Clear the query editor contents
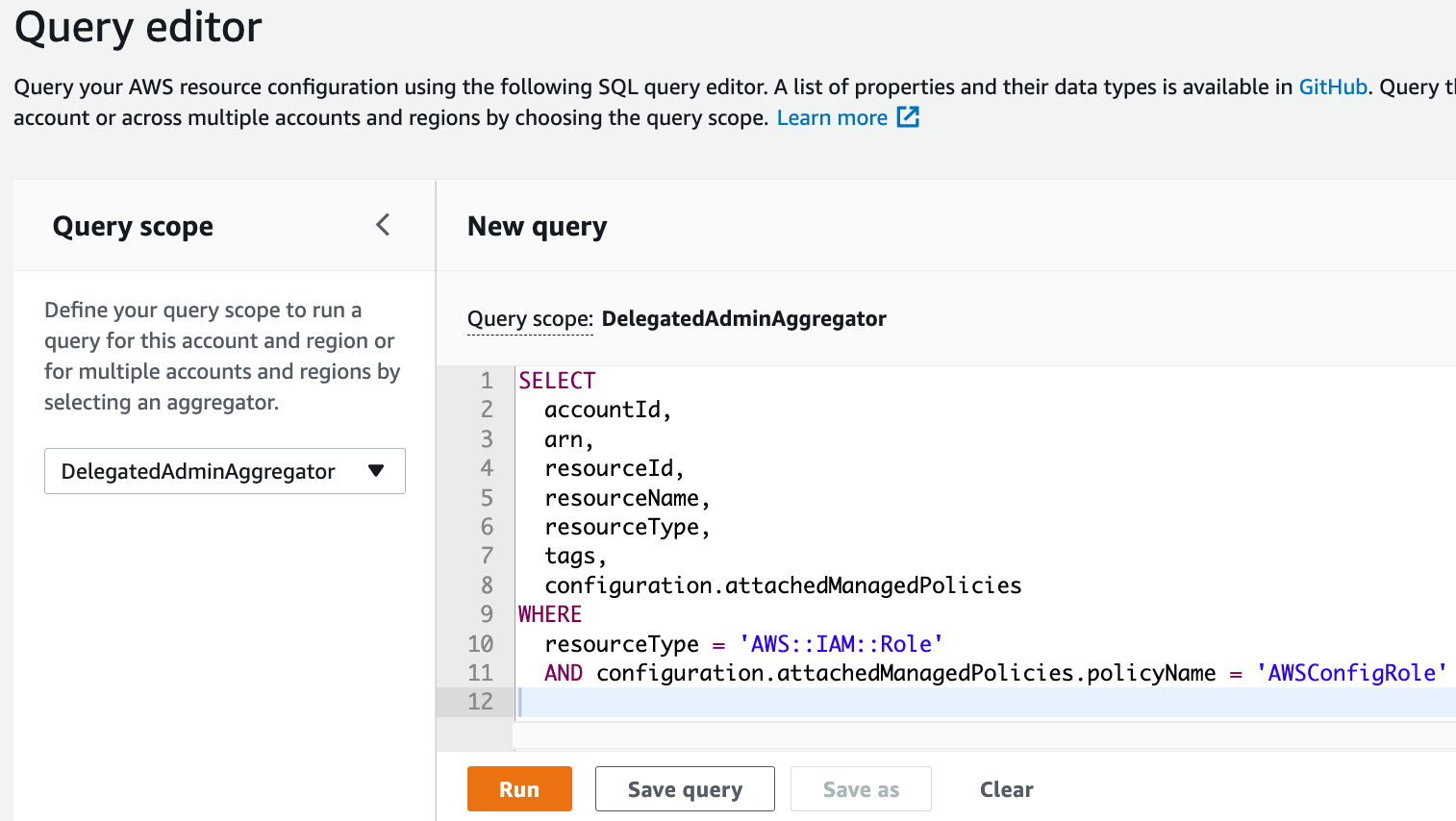1456x821 pixels. pyautogui.click(x=1006, y=788)
